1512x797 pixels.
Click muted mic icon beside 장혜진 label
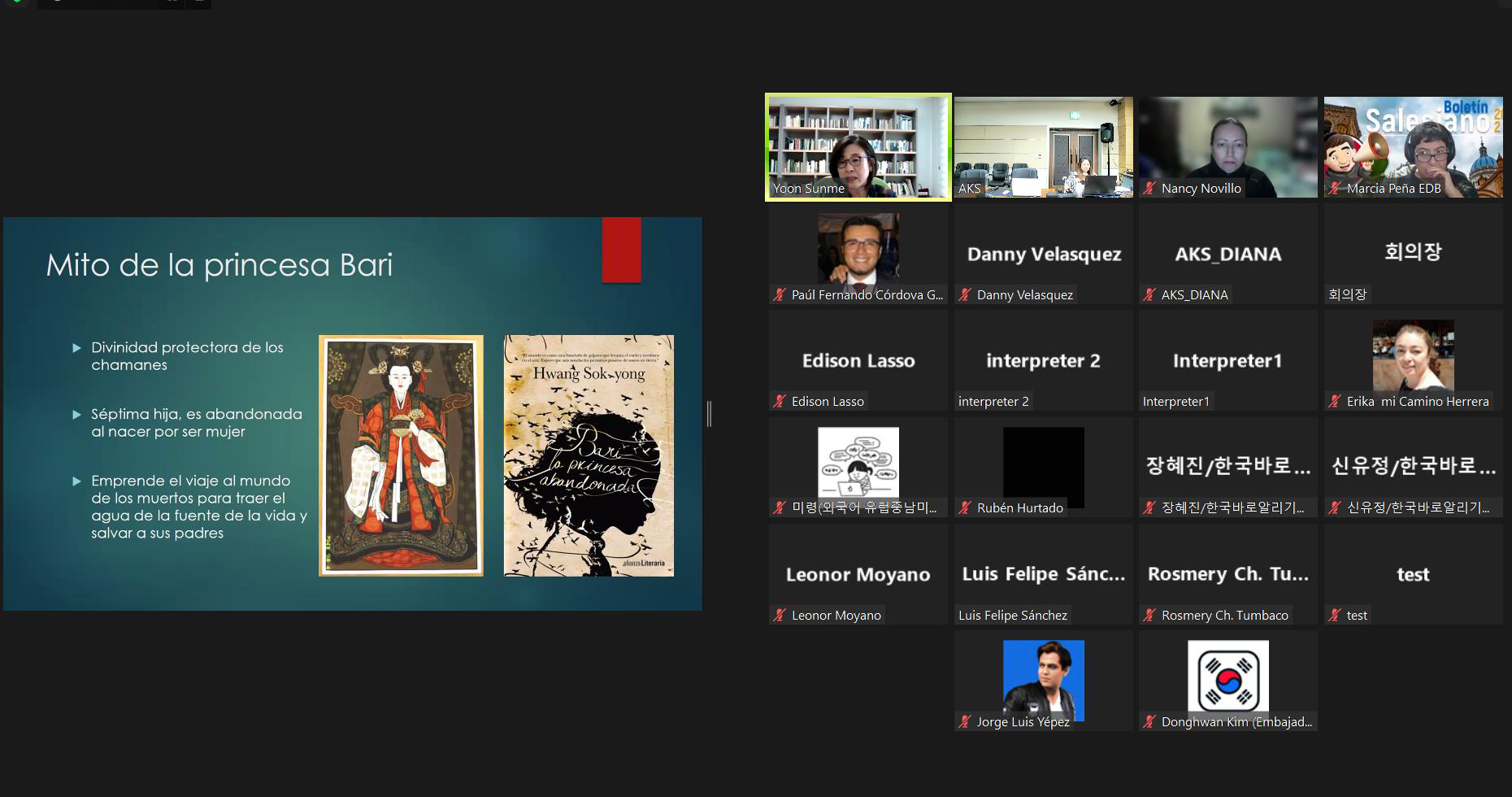click(1149, 508)
